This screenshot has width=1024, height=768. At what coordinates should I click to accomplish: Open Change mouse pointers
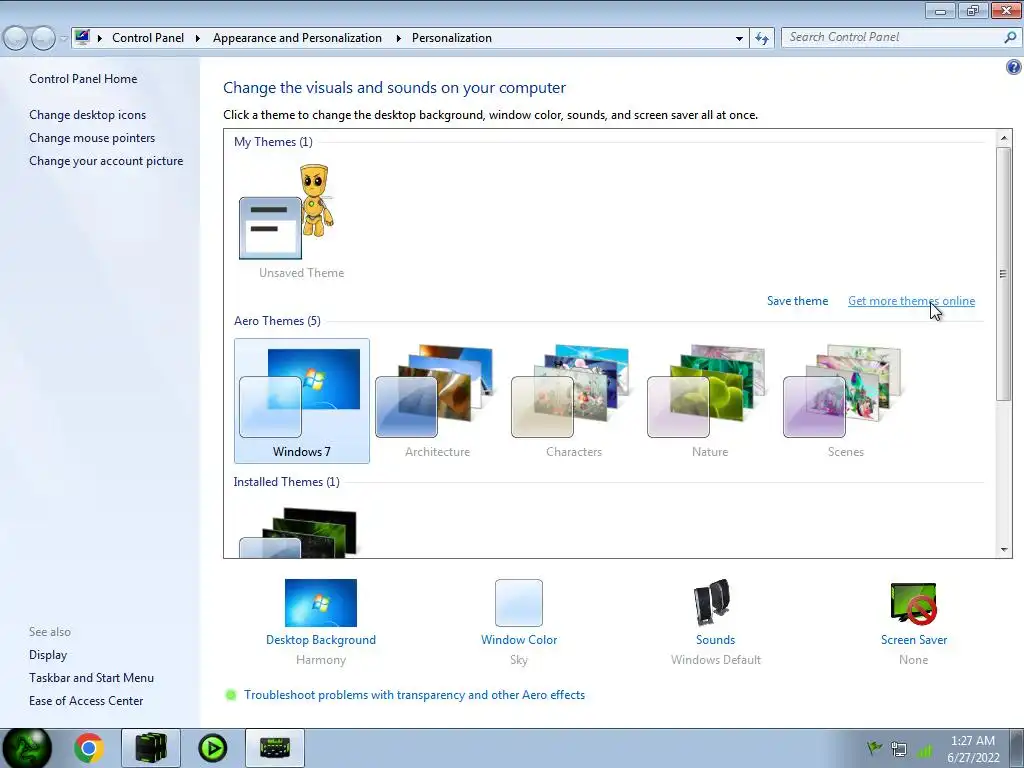pos(92,138)
